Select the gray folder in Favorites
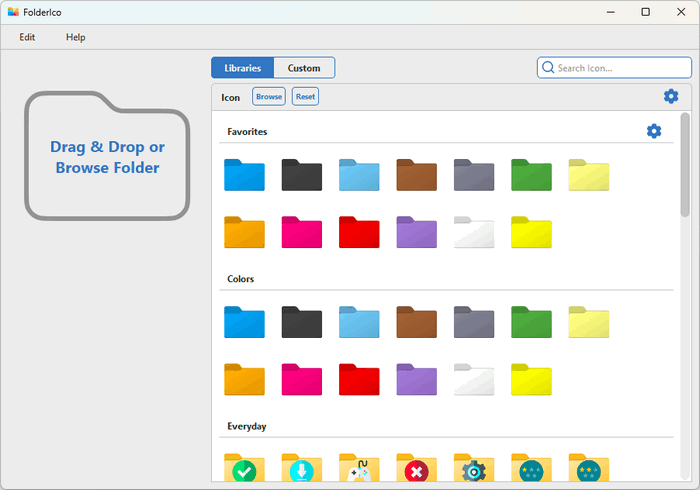 coord(474,175)
